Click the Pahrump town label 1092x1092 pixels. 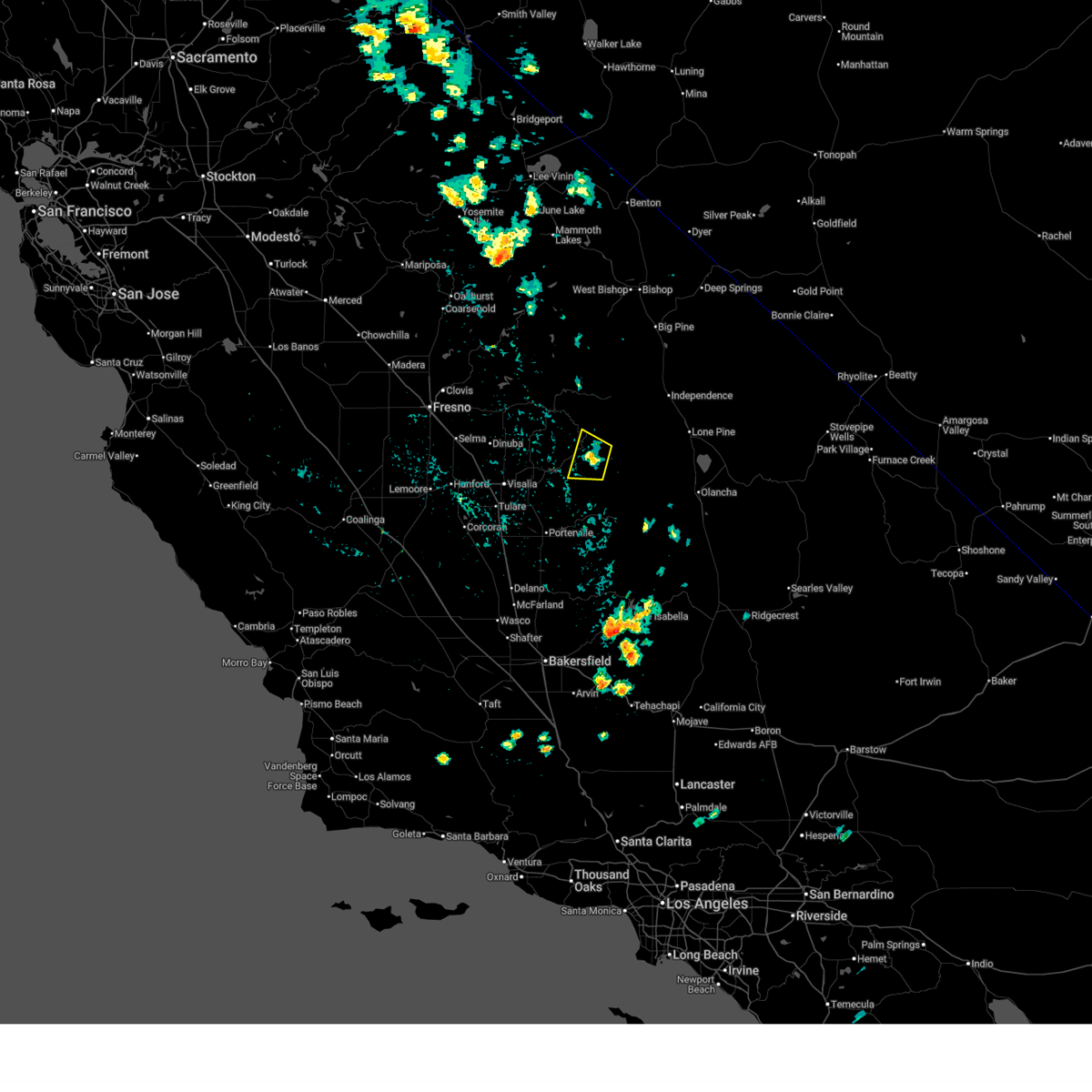[1026, 507]
